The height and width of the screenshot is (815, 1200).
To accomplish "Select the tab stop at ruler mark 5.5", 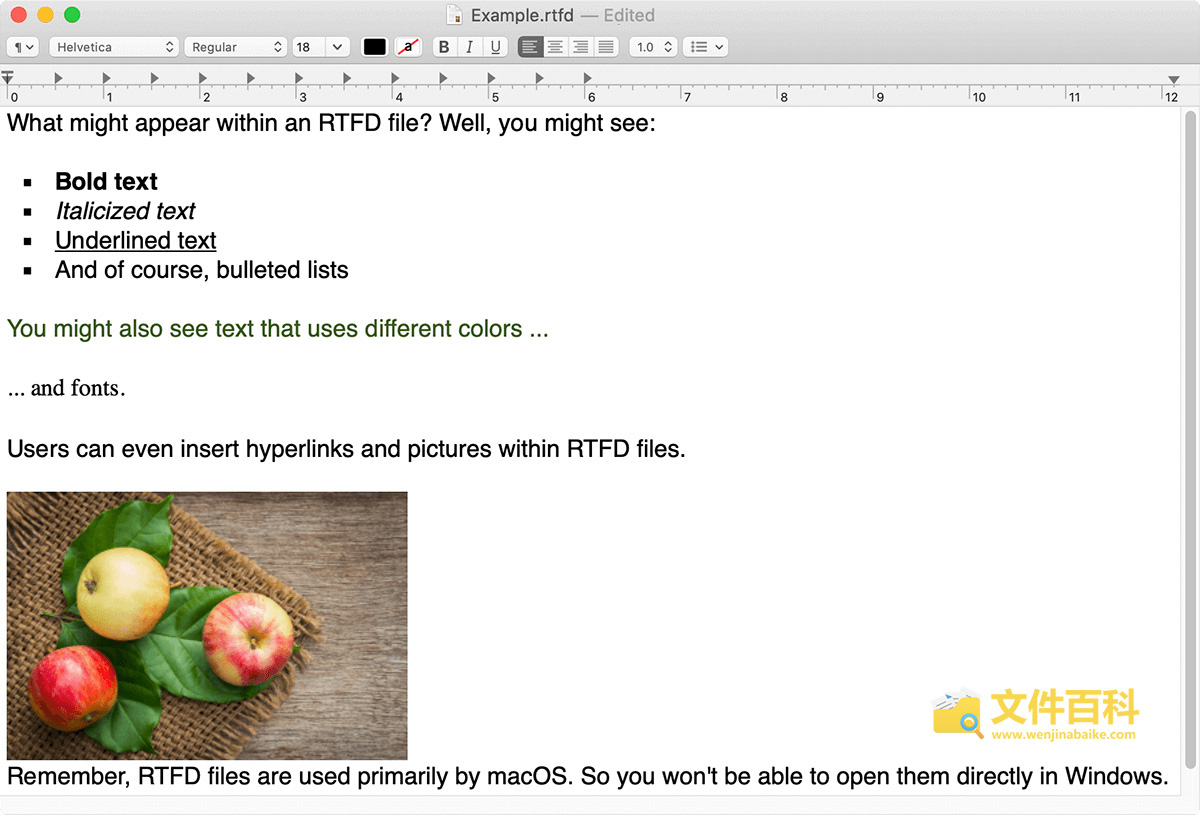I will pyautogui.click(x=539, y=78).
